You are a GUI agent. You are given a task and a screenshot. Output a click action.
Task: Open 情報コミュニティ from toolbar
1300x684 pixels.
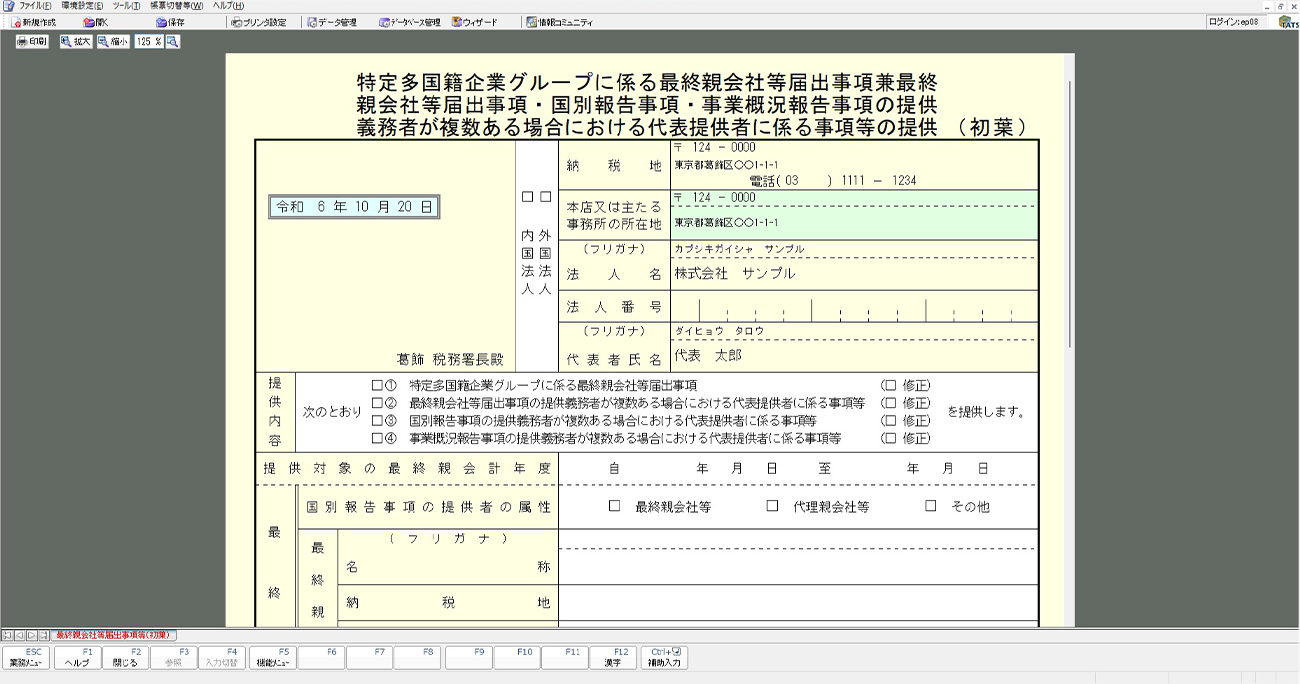559,22
